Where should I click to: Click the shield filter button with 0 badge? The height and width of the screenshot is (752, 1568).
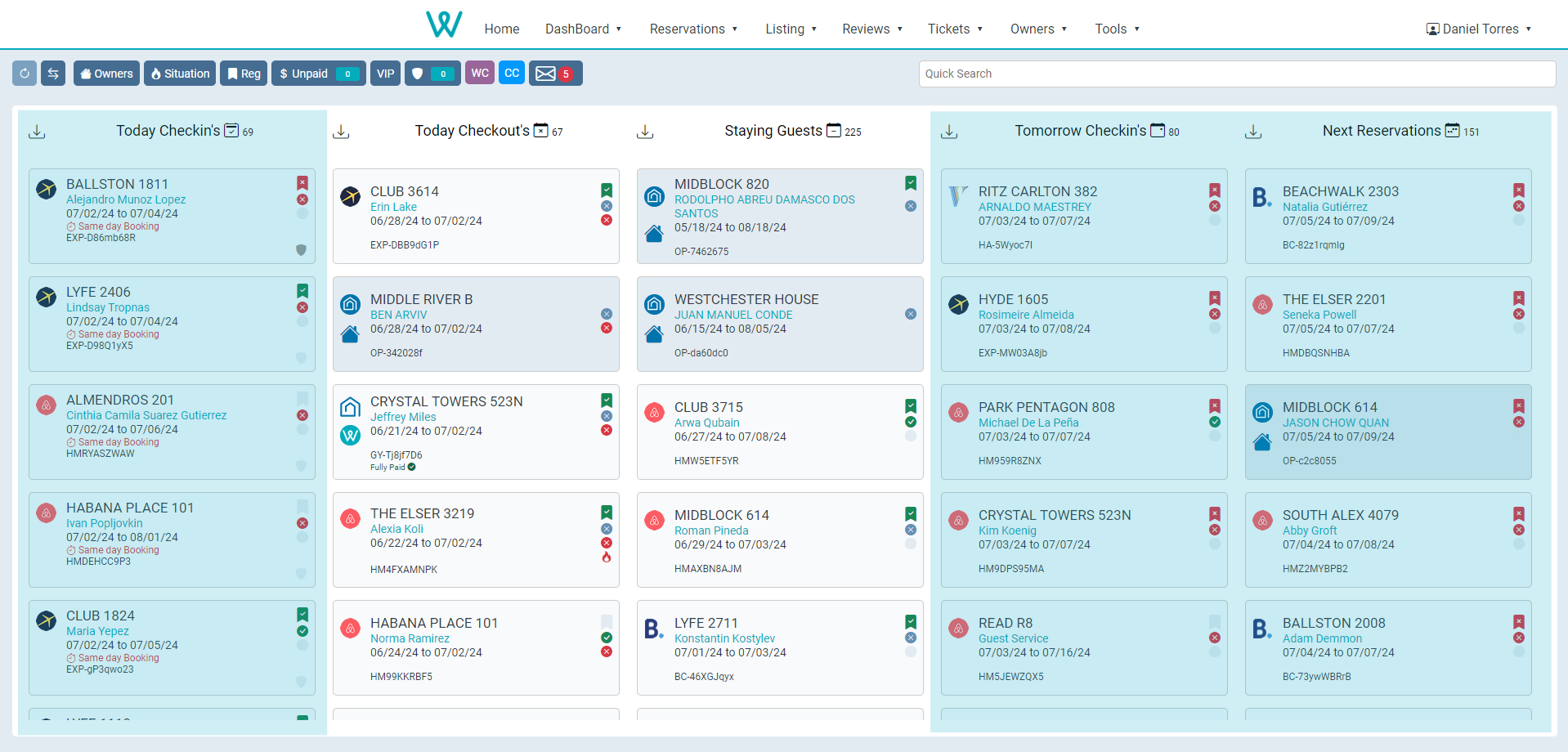tap(432, 74)
